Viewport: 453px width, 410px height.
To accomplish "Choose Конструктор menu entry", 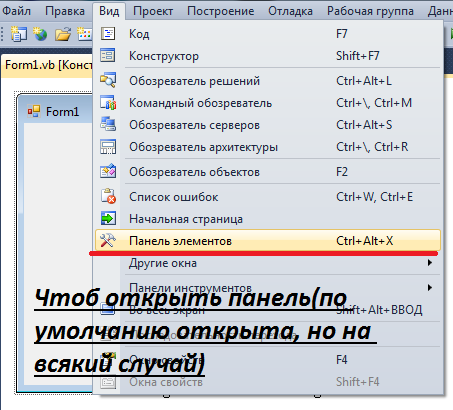I will click(x=268, y=56).
